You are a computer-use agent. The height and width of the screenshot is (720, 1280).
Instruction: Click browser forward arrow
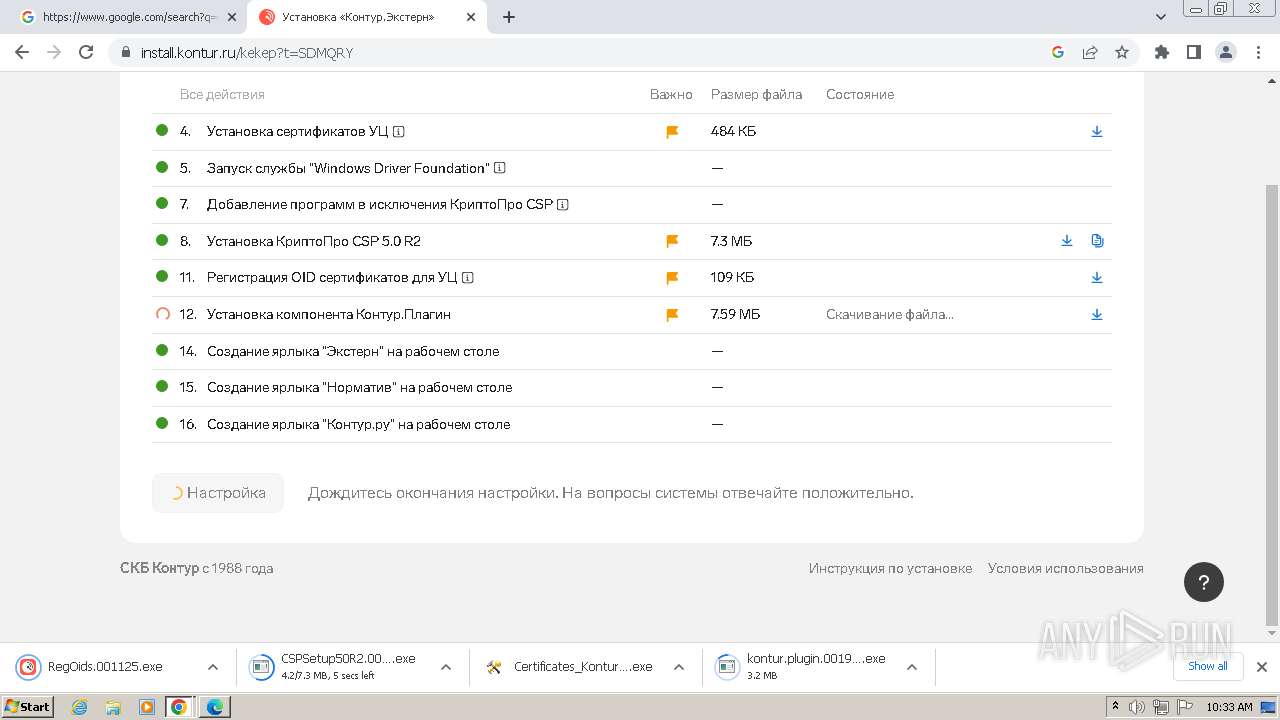pos(54,52)
